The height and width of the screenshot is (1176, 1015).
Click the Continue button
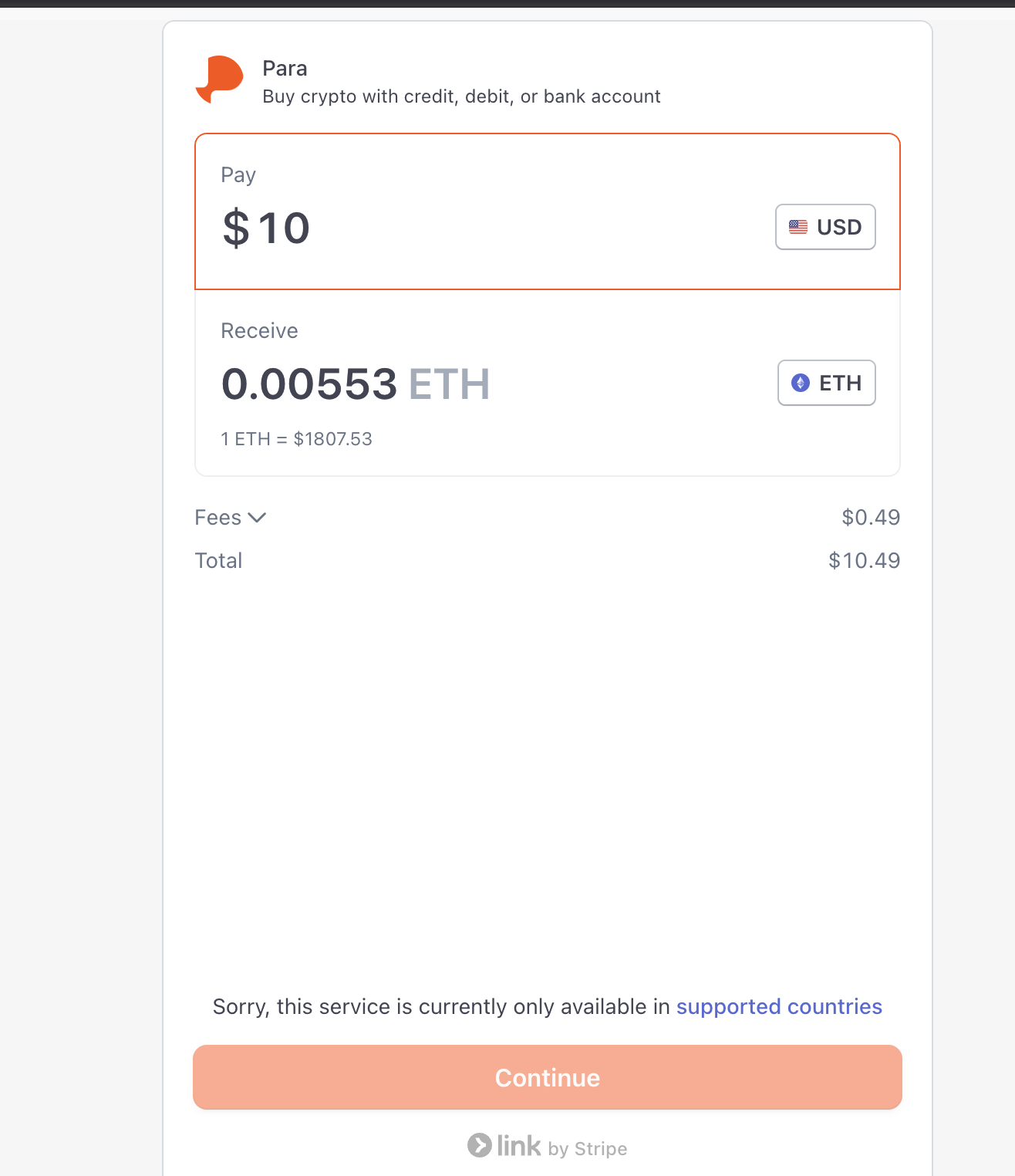coord(548,1077)
